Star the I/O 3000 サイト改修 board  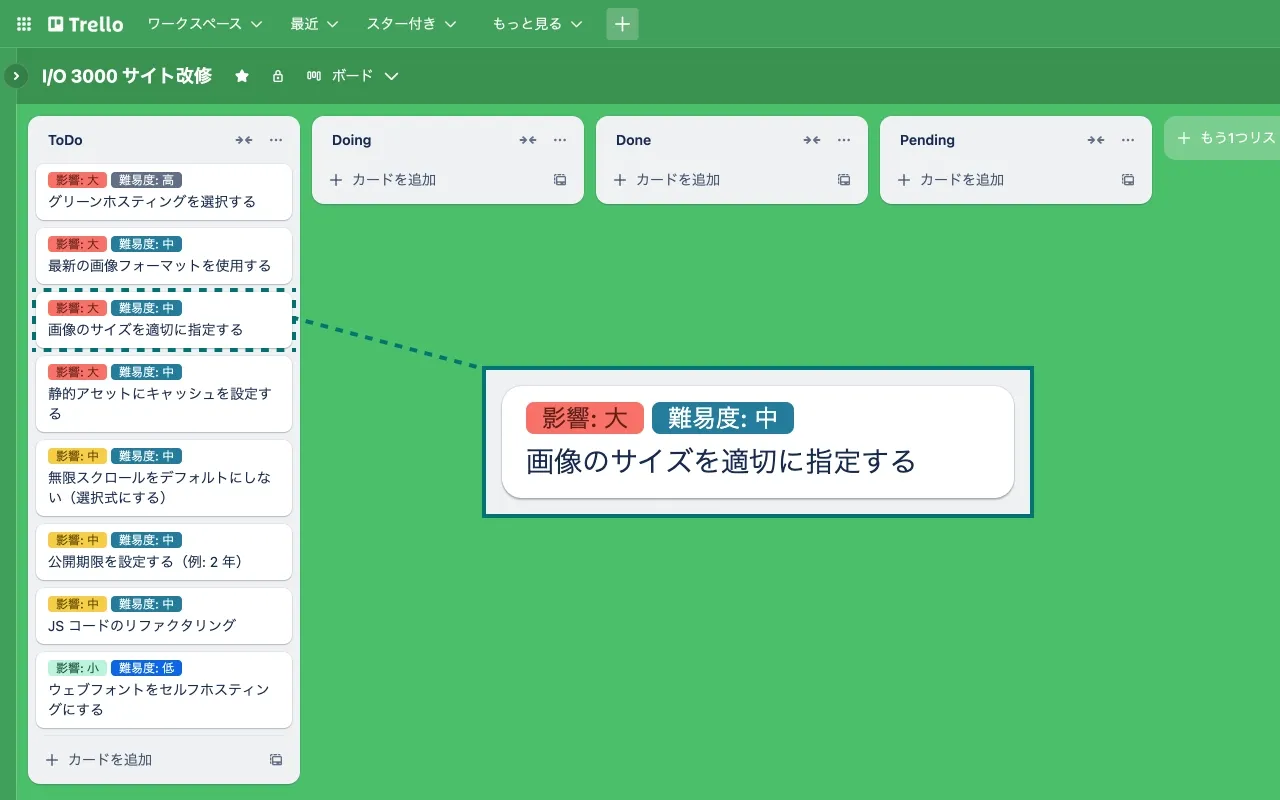(x=241, y=75)
